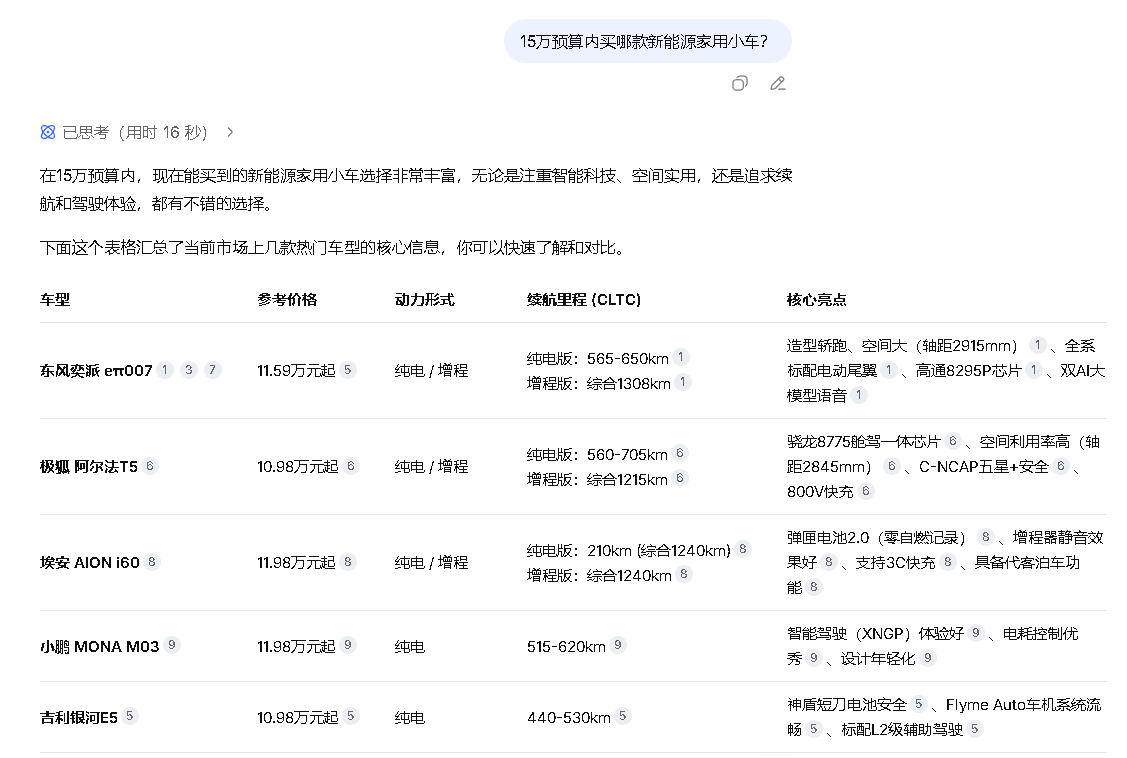The height and width of the screenshot is (758, 1127).
Task: Open citation 6 after 极狐's 10.98万元起
Action: tap(351, 466)
